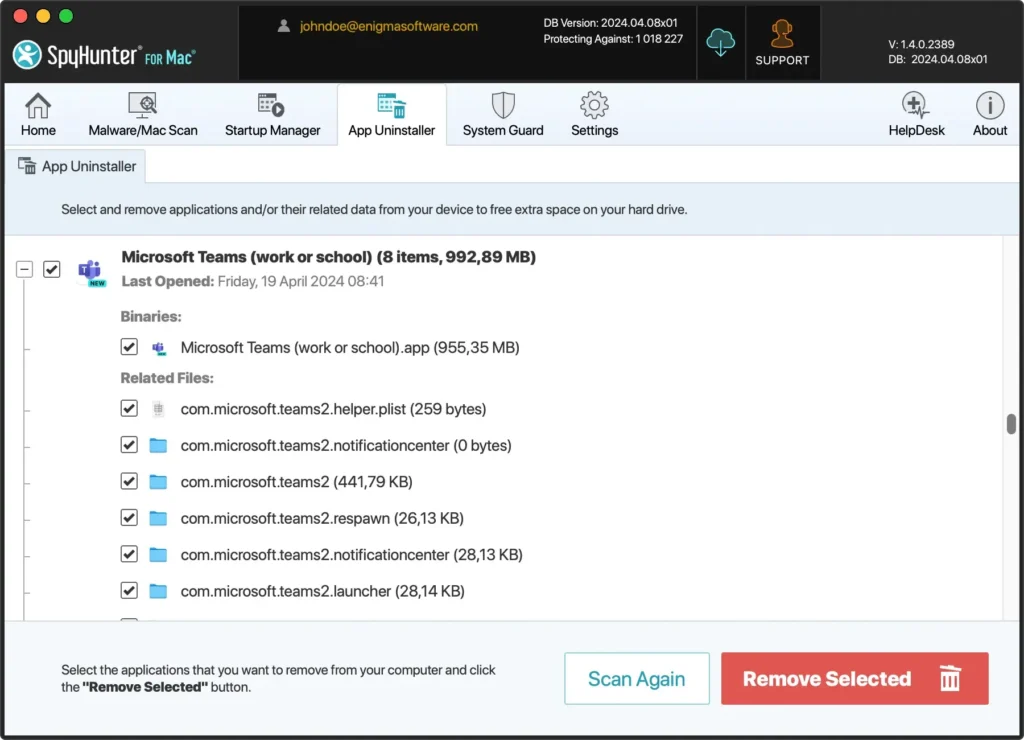This screenshot has height=740, width=1024.
Task: Click the Teams .app binary icon
Action: coord(159,348)
